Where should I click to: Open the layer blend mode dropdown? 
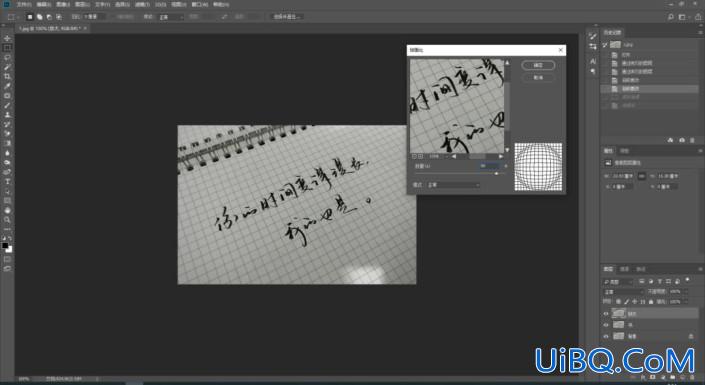pyautogui.click(x=623, y=292)
